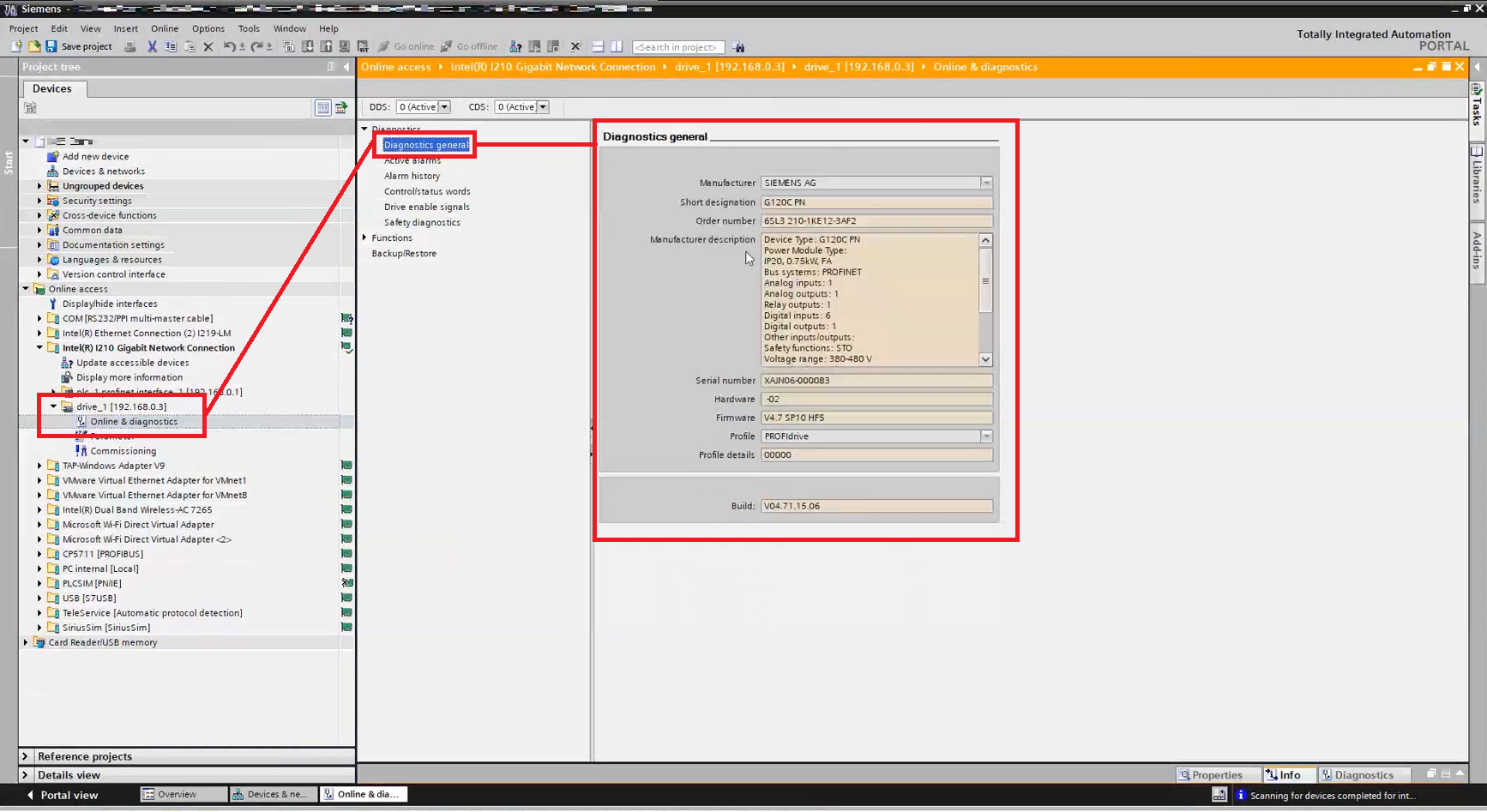The image size is (1487, 812).
Task: Click the Undo arrow in toolbar
Action: (x=229, y=46)
